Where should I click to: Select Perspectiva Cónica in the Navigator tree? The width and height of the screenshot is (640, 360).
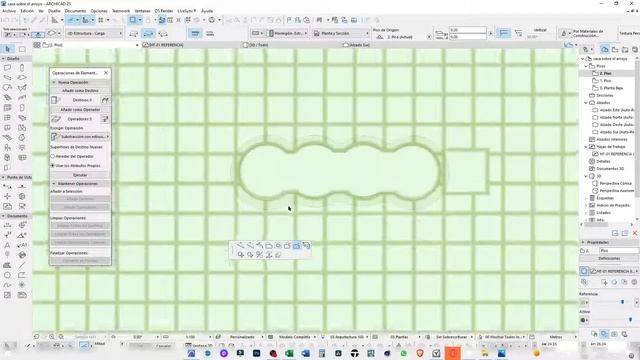616,184
